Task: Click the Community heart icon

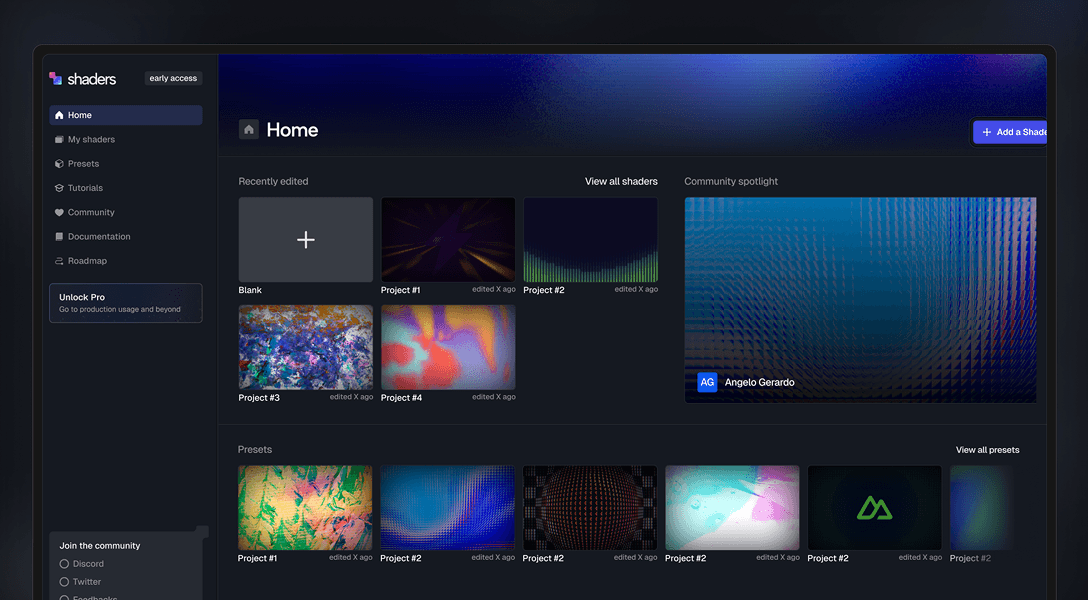Action: [59, 212]
